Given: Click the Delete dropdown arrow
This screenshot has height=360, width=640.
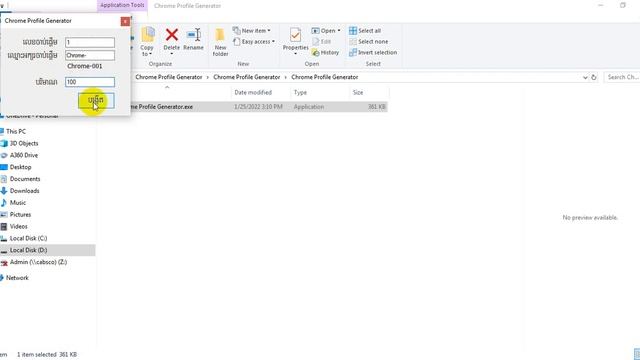Looking at the screenshot, I should click(171, 54).
